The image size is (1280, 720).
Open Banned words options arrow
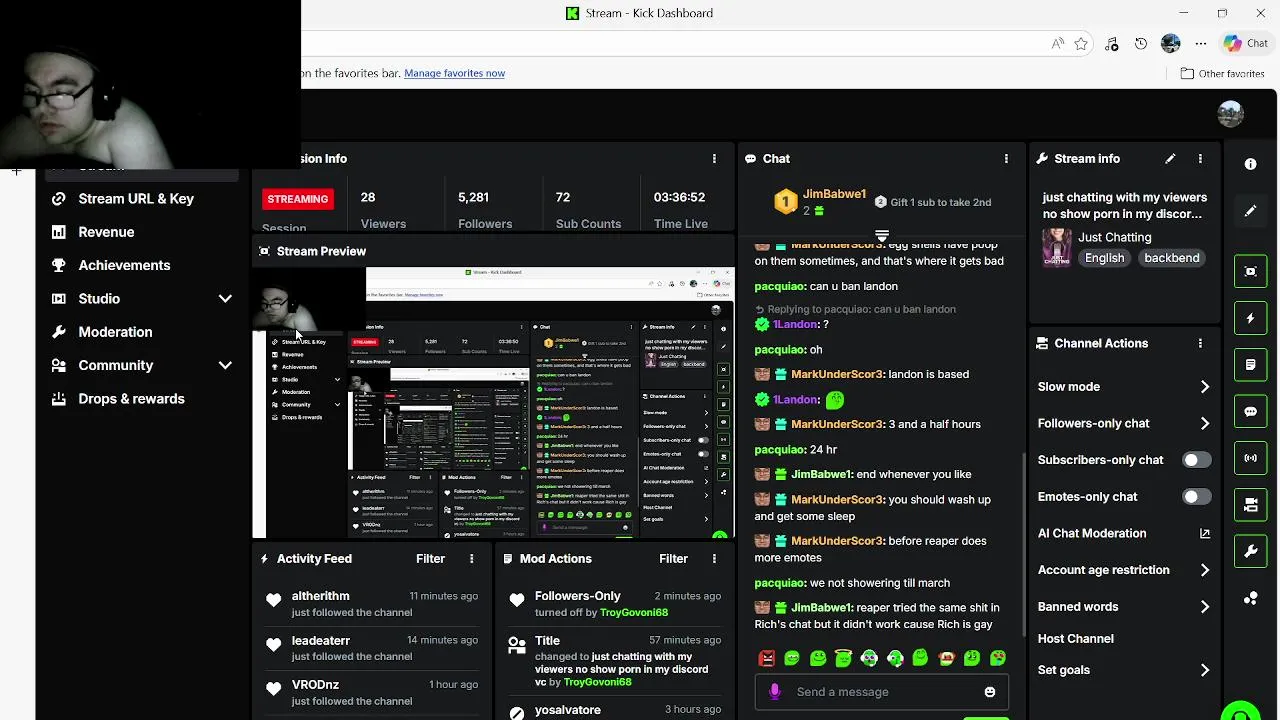[1204, 607]
